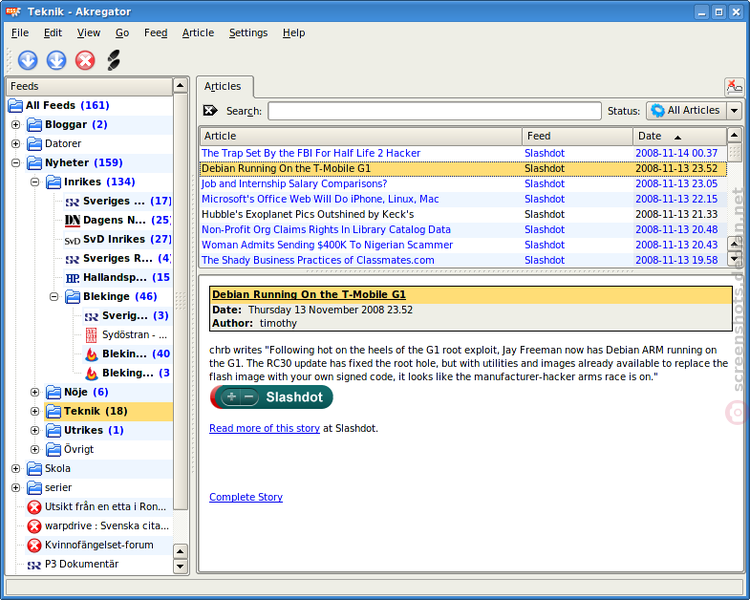Collapse the Blekinge folder
Screen dimensions: 750x600
[54, 297]
